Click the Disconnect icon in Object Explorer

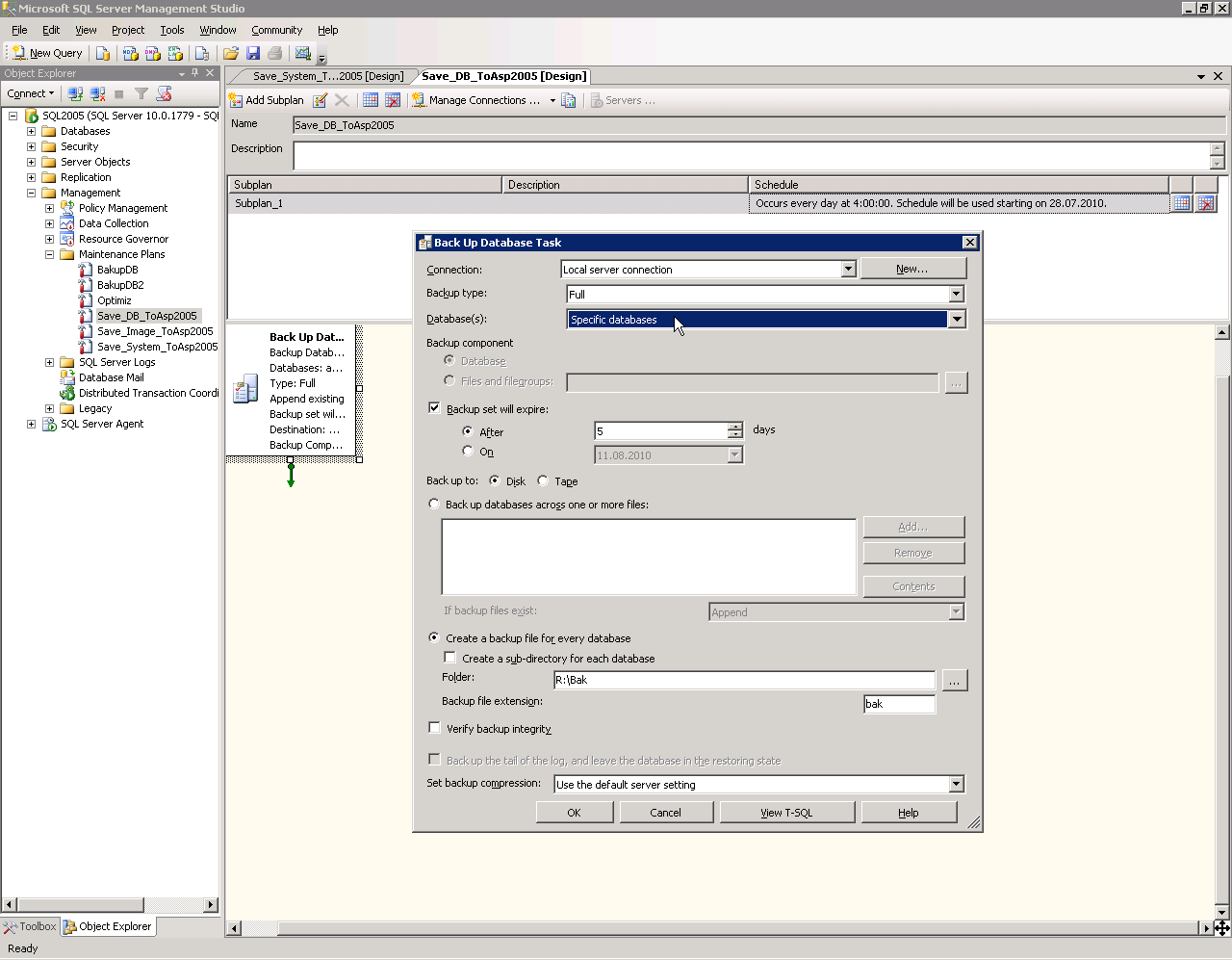click(97, 93)
